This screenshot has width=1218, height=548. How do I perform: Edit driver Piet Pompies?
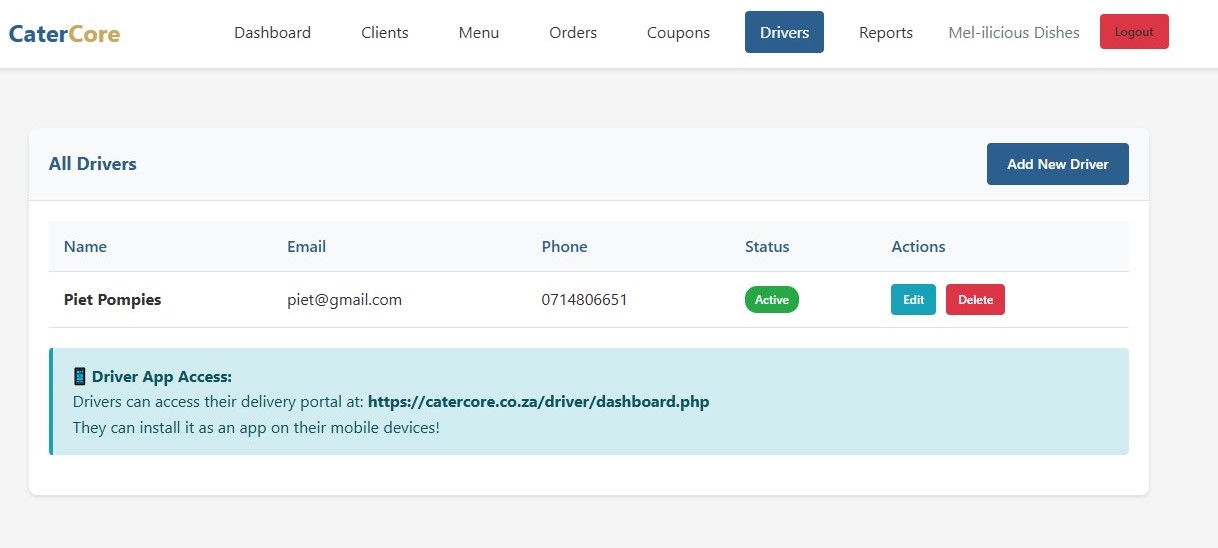[913, 300]
